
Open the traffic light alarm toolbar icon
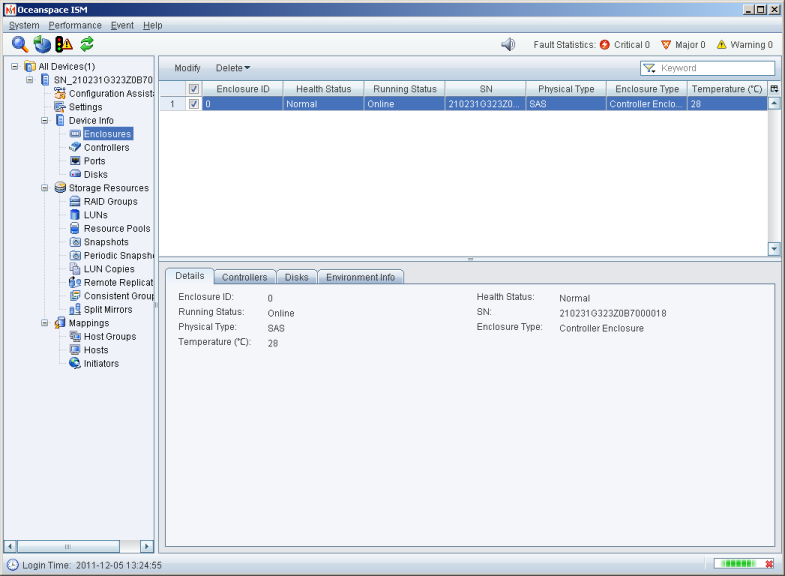(64, 45)
